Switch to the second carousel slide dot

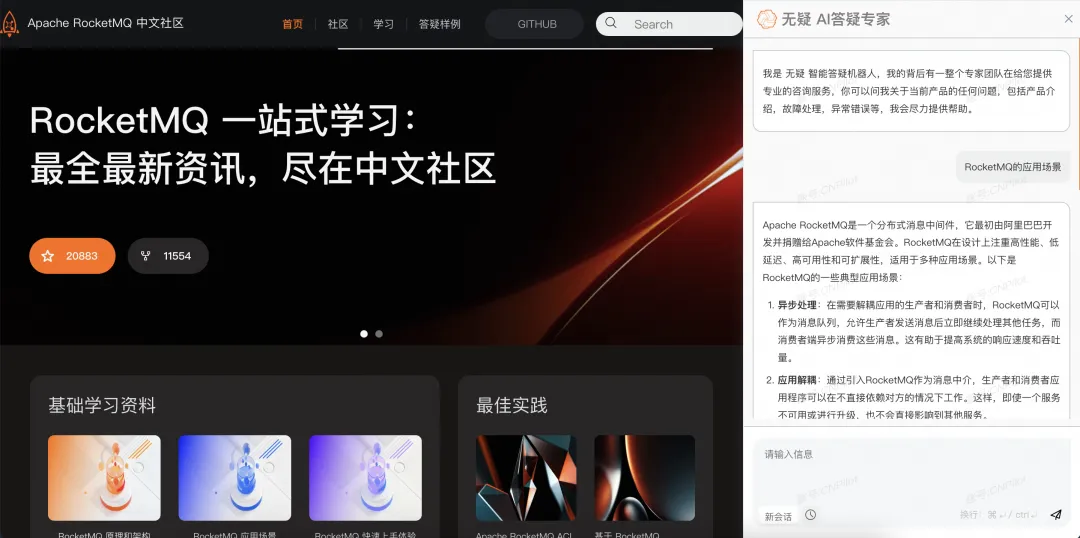(x=379, y=333)
